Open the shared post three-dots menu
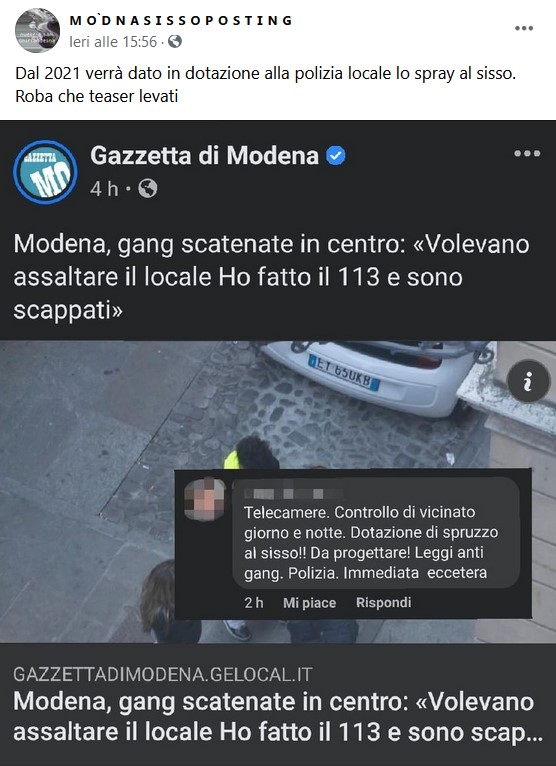The image size is (556, 766). click(x=527, y=153)
